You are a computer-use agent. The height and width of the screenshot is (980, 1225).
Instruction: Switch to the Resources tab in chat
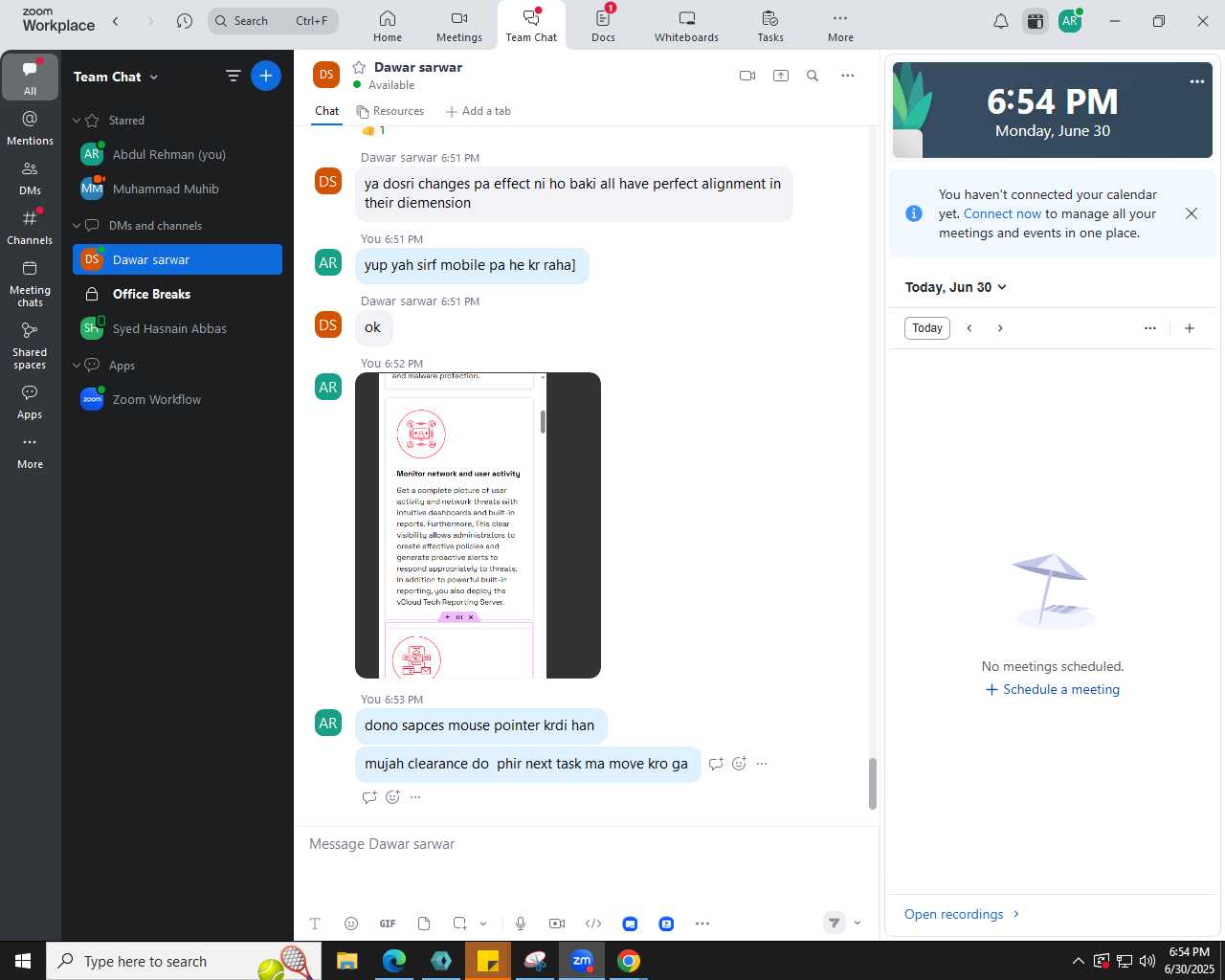[x=390, y=111]
